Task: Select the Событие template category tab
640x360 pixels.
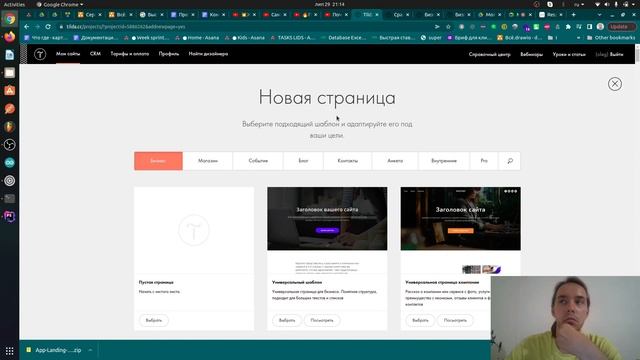Action: click(258, 161)
